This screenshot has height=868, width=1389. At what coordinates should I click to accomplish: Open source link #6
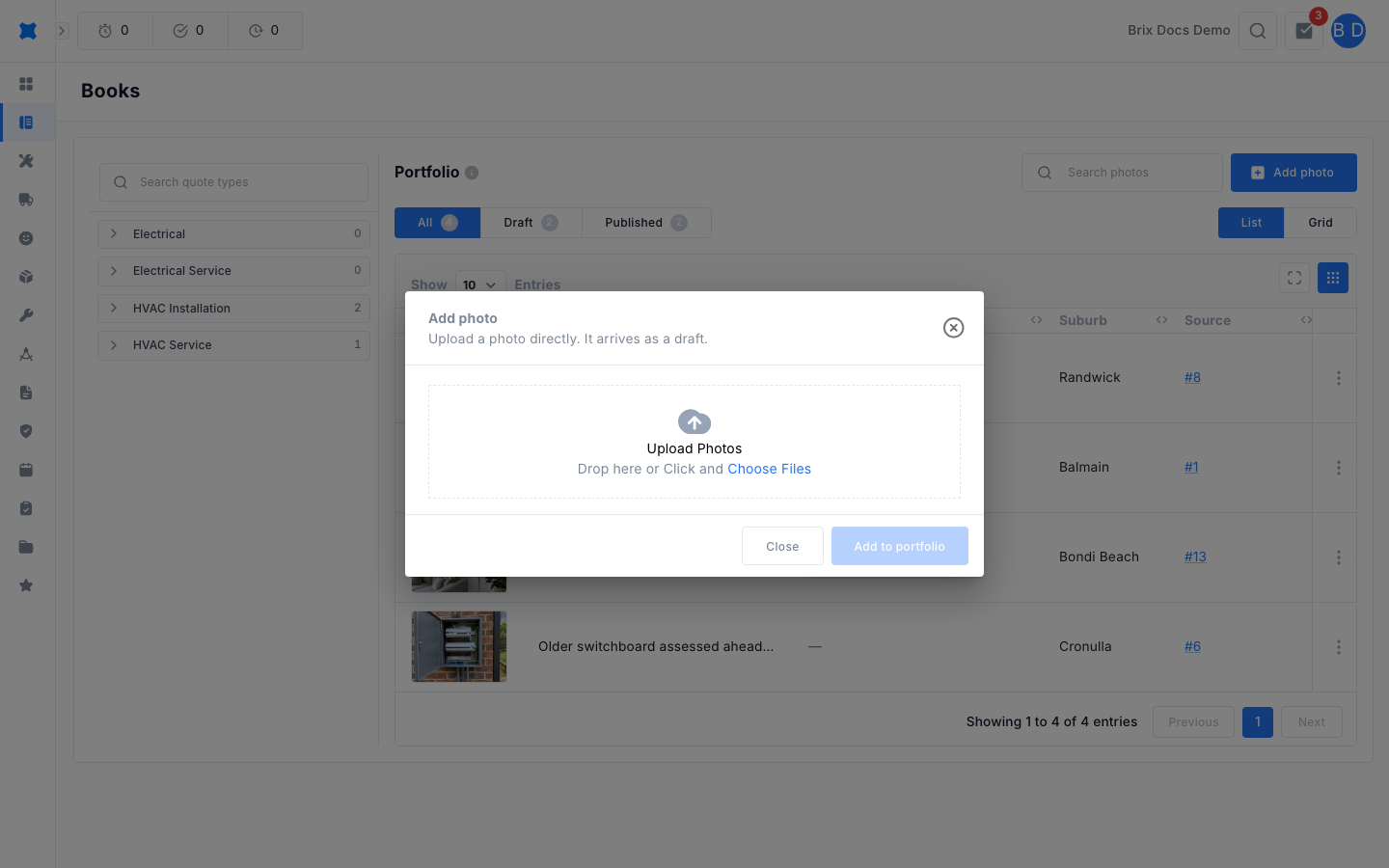click(x=1192, y=646)
